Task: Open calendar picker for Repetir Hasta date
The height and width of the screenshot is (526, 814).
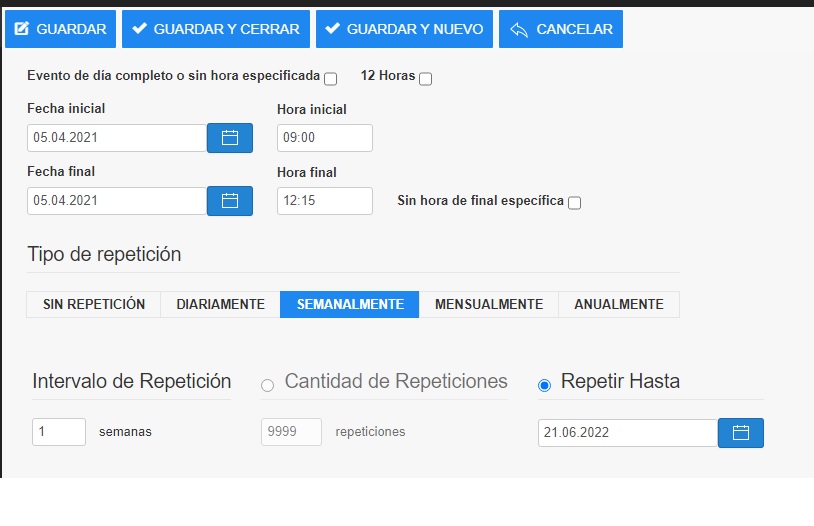Action: pos(741,433)
